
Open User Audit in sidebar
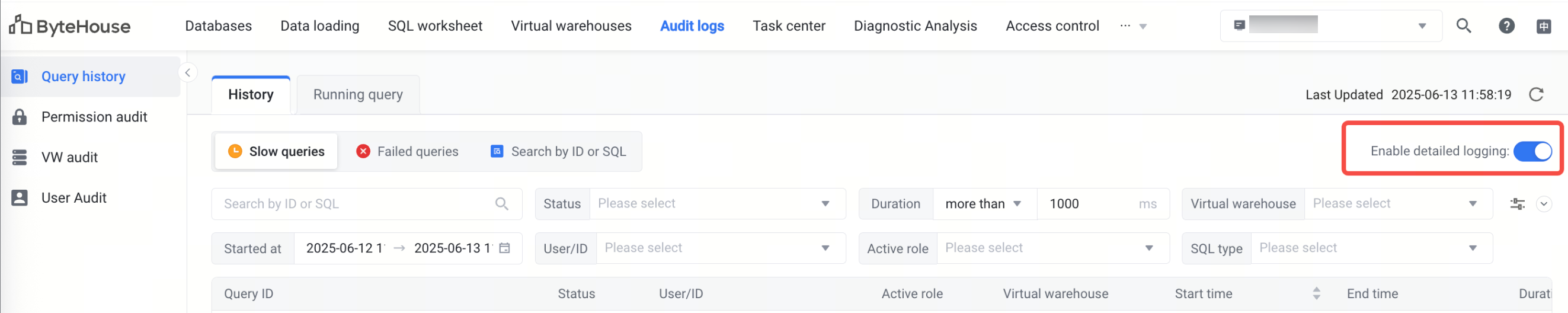[73, 198]
